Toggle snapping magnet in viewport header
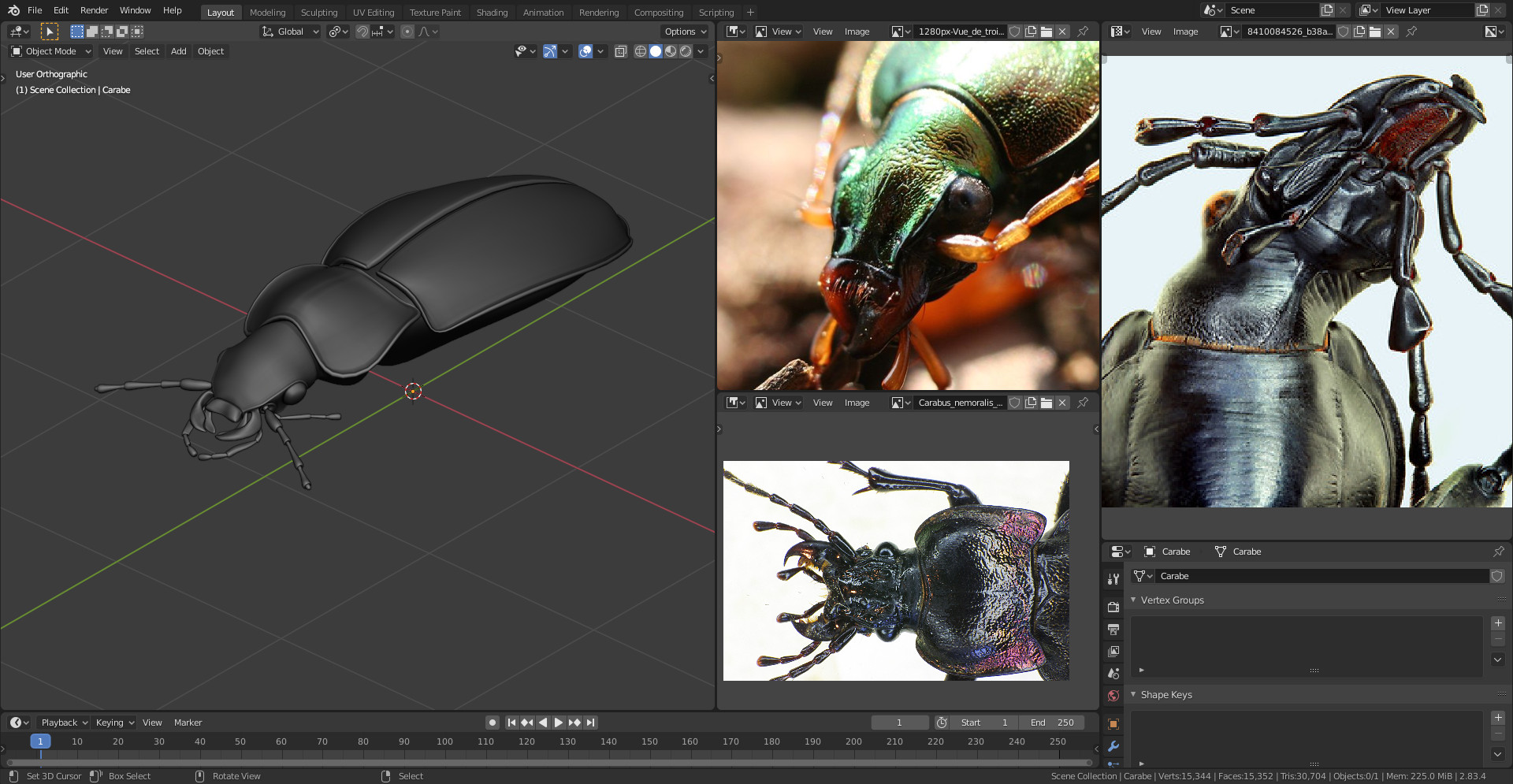This screenshot has height=784, width=1513. coord(362,32)
